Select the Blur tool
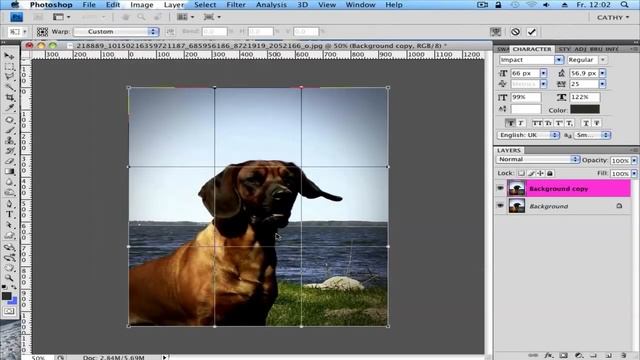Image resolution: width=640 pixels, height=360 pixels. pos(9,182)
